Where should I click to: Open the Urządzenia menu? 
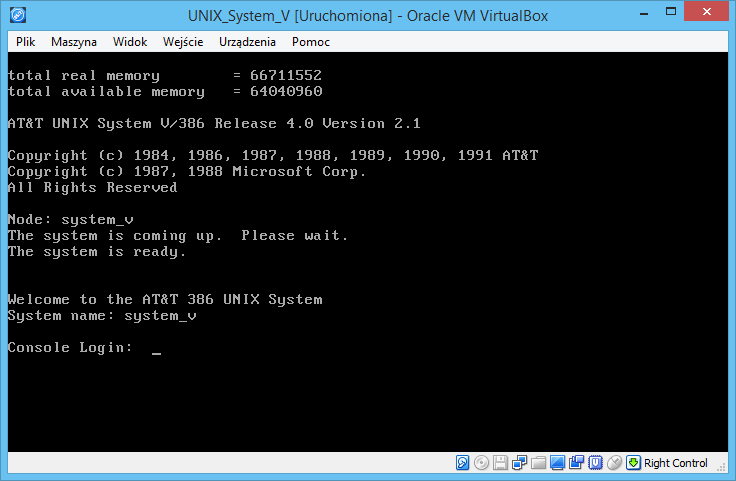[247, 42]
